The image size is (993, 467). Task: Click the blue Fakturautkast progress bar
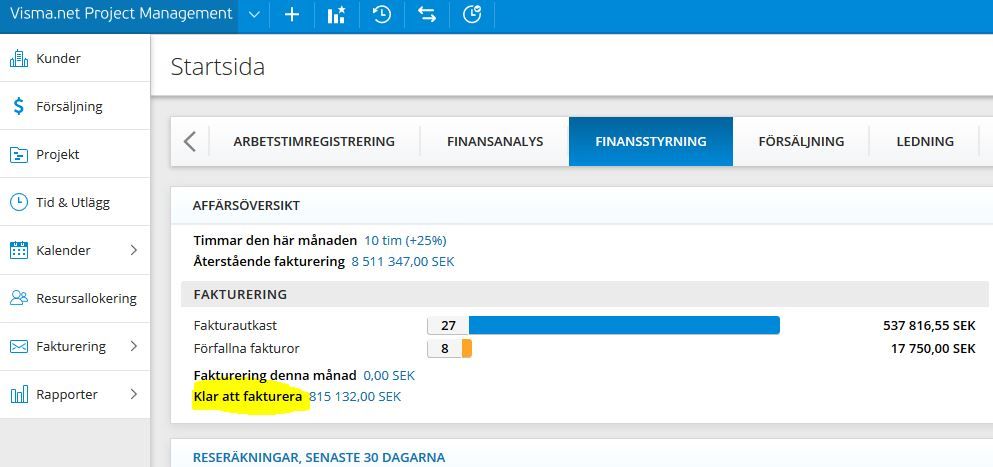(624, 326)
